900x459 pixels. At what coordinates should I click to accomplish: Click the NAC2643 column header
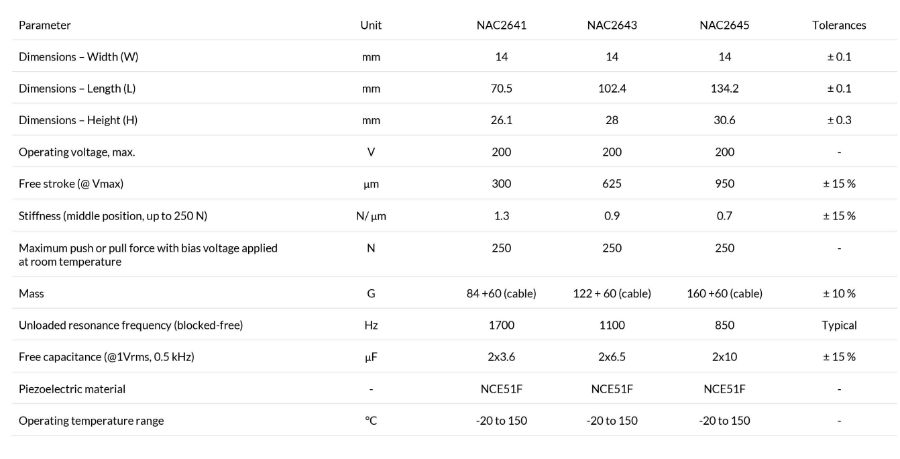612,25
